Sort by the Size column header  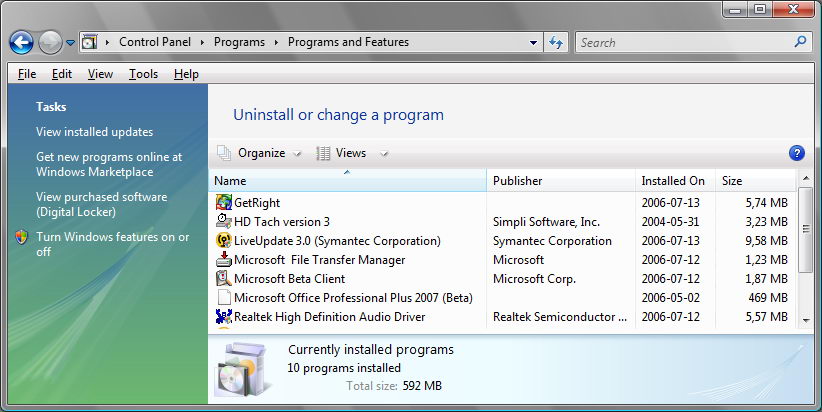(756, 180)
